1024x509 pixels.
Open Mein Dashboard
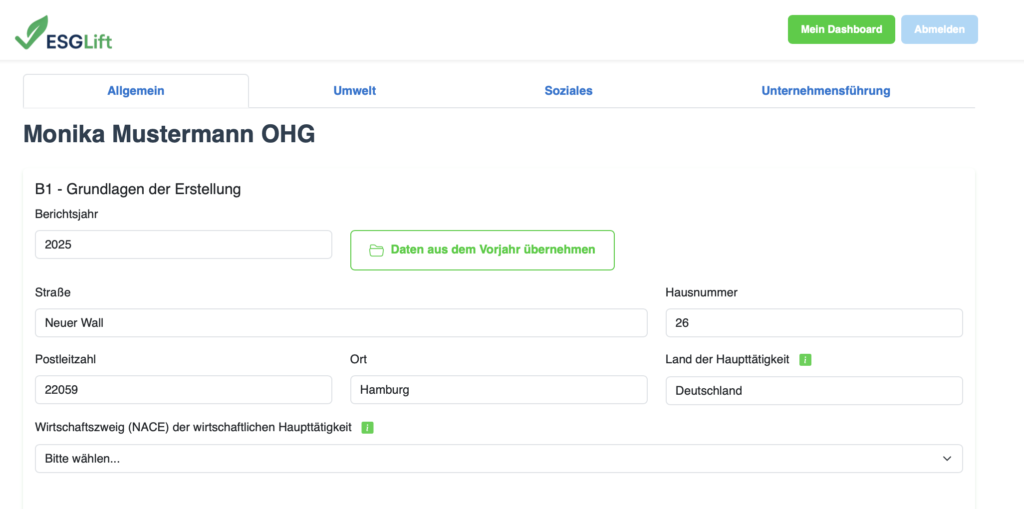tap(841, 30)
